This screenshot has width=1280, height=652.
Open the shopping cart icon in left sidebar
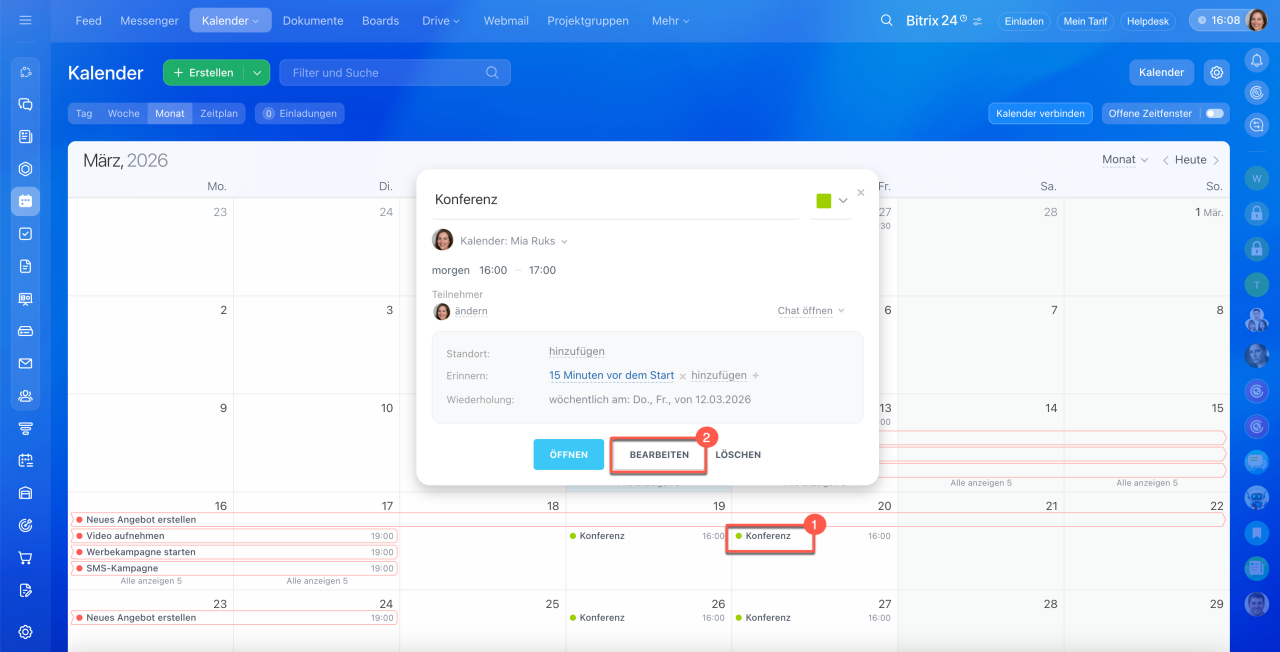pyautogui.click(x=26, y=558)
